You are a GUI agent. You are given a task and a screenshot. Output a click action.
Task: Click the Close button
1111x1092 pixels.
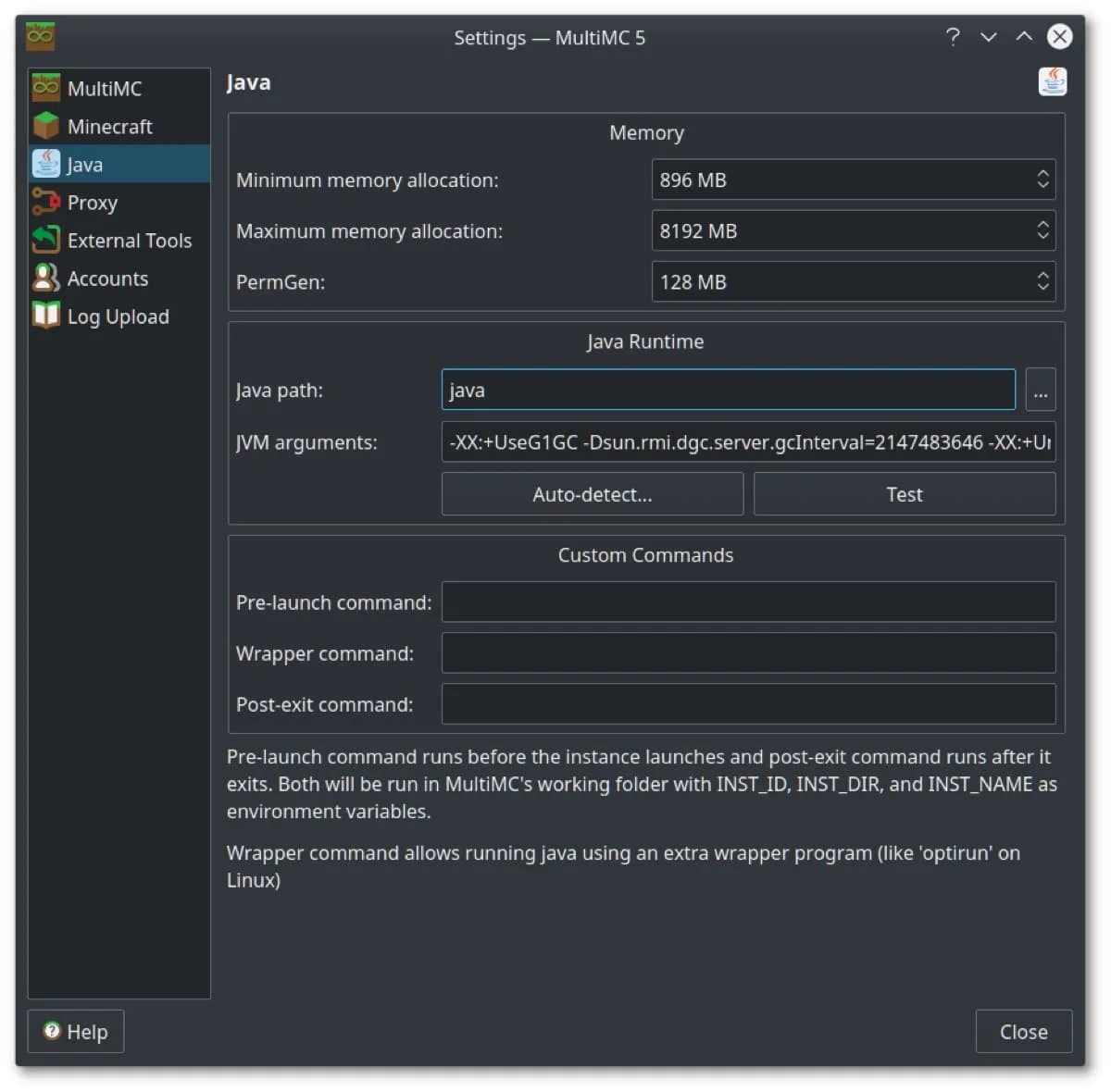1024,1031
